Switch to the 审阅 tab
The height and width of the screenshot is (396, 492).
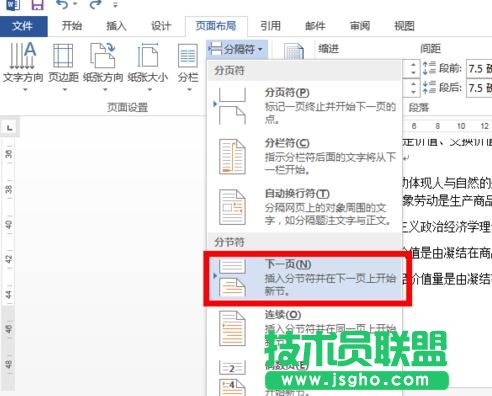click(360, 26)
